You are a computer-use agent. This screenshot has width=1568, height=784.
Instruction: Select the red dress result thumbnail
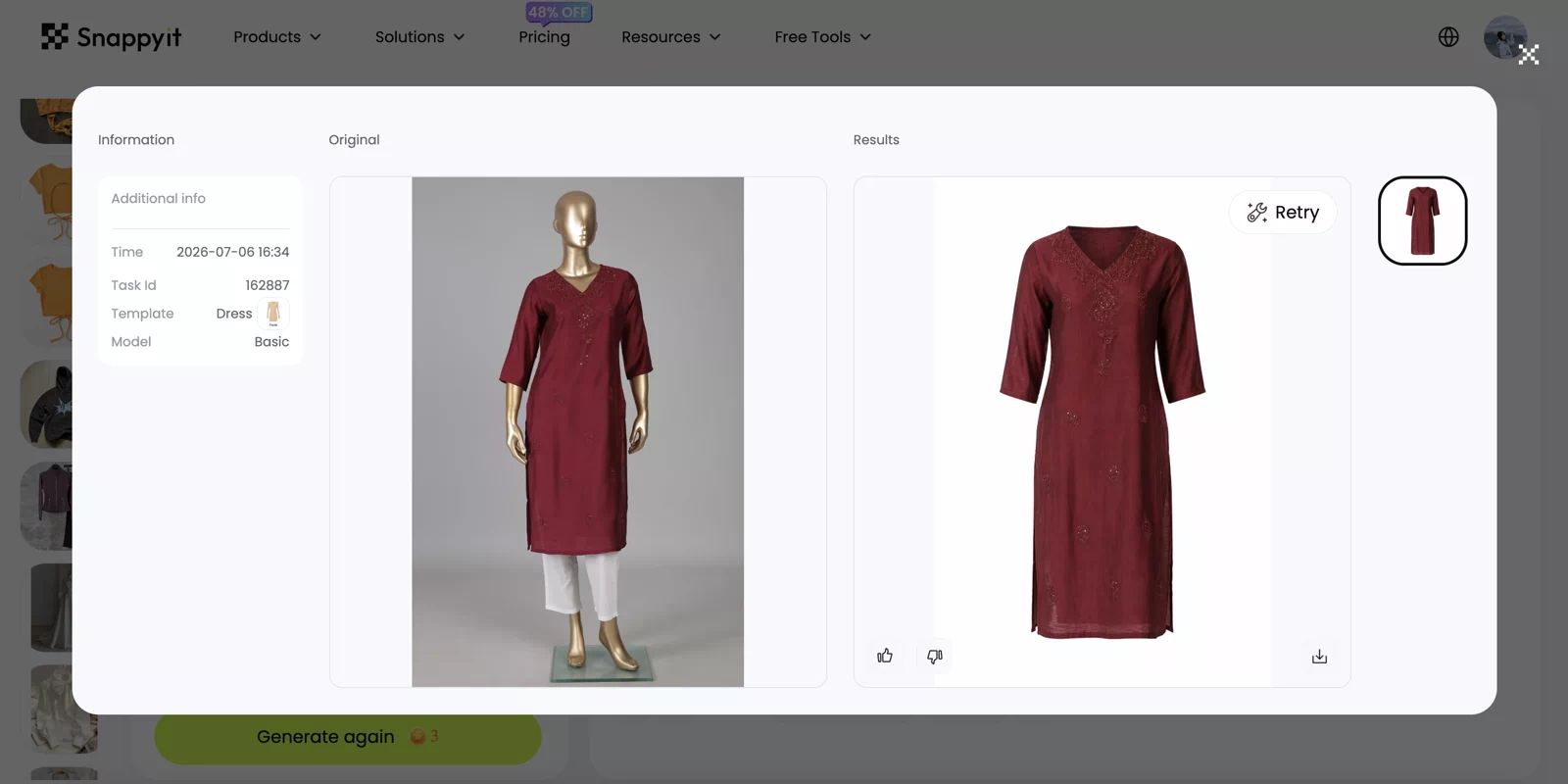click(x=1422, y=220)
